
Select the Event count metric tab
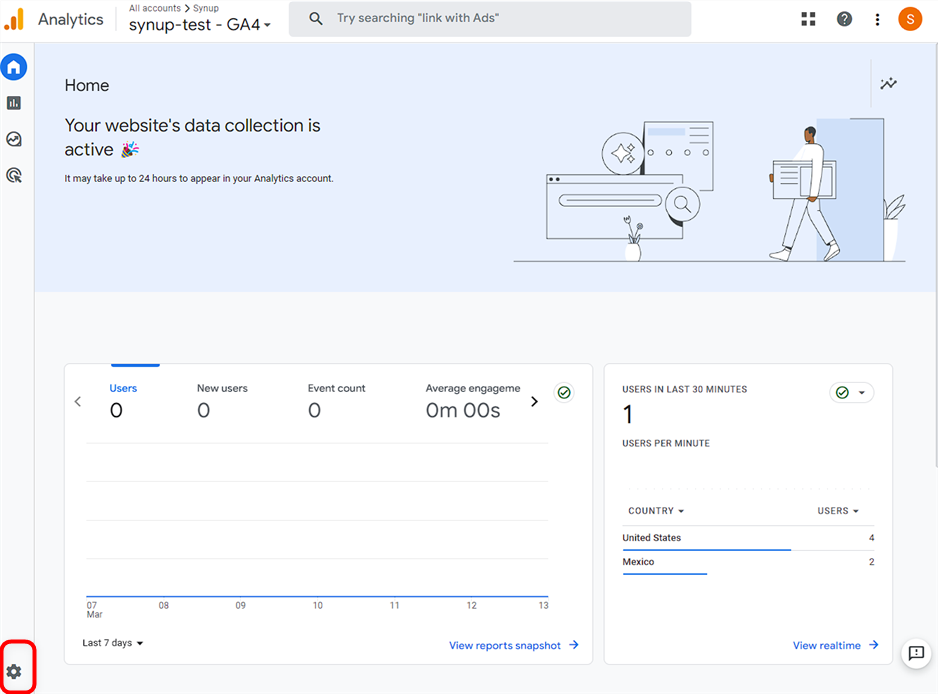pos(336,399)
